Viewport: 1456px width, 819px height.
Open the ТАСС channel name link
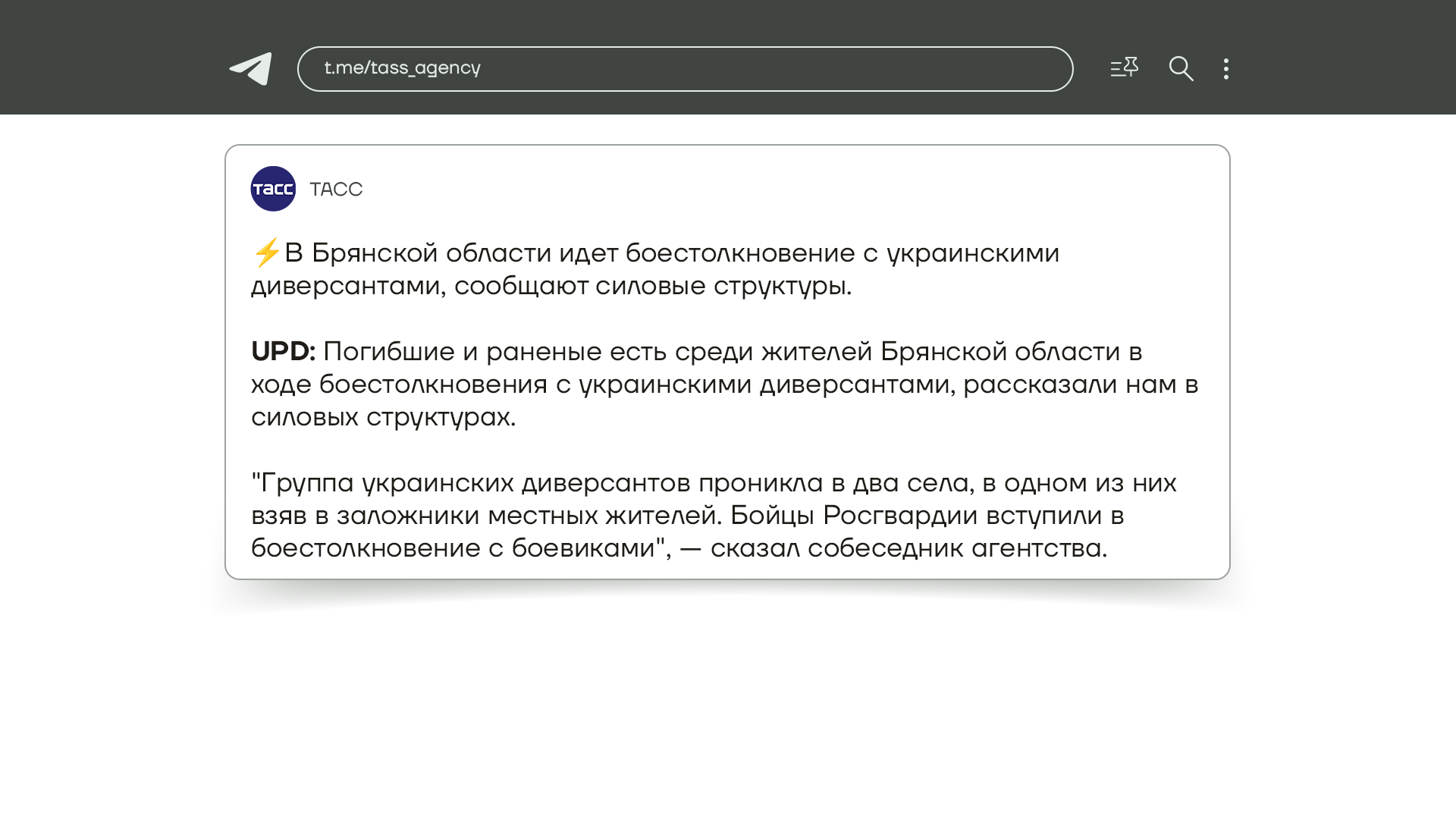(x=336, y=190)
